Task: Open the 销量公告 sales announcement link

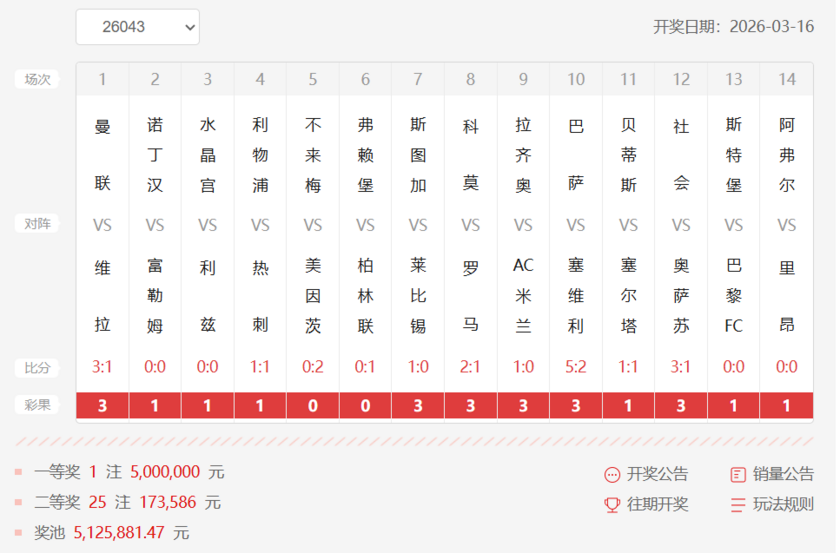Action: [783, 474]
